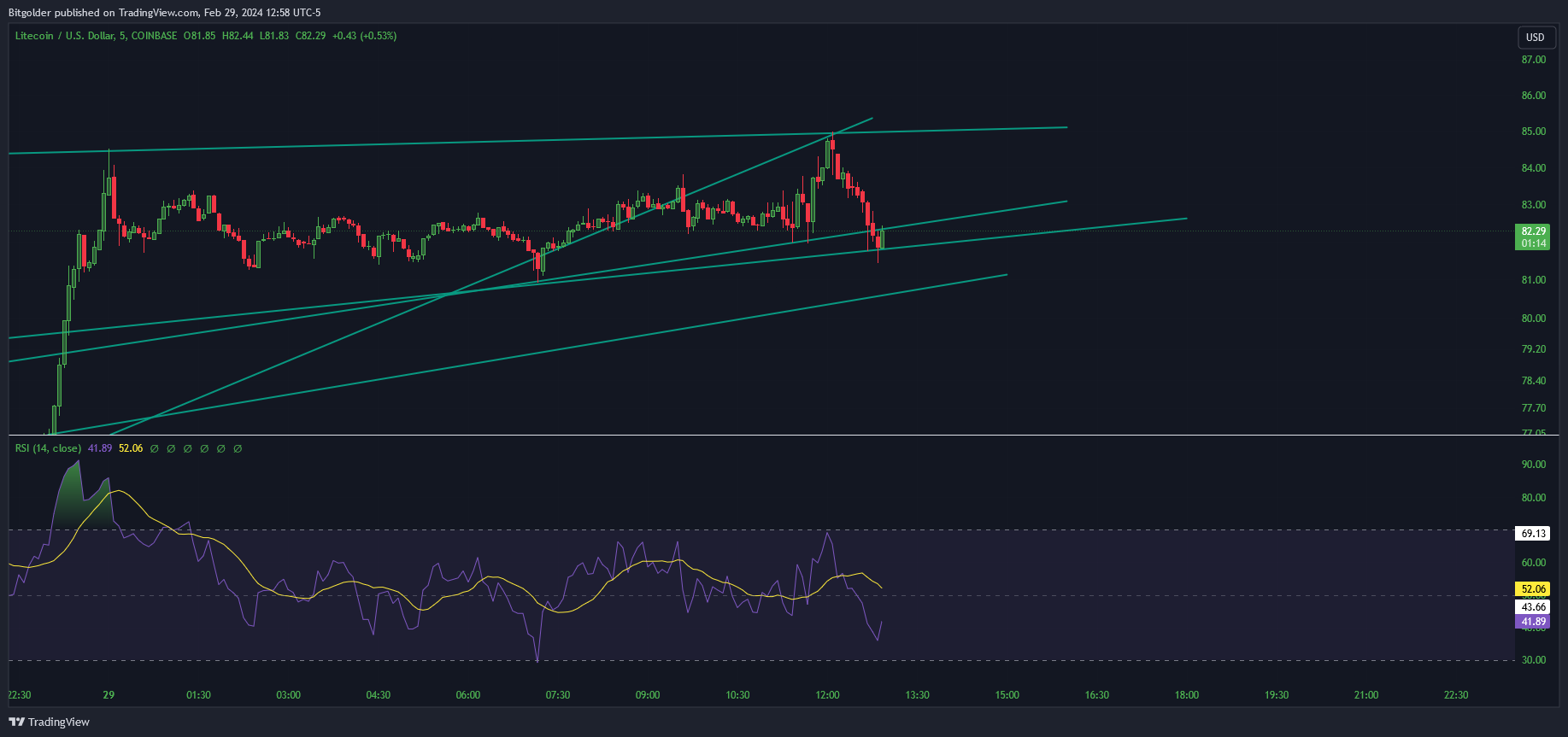Click the USD currency button
The width and height of the screenshot is (1568, 737).
click(1536, 37)
